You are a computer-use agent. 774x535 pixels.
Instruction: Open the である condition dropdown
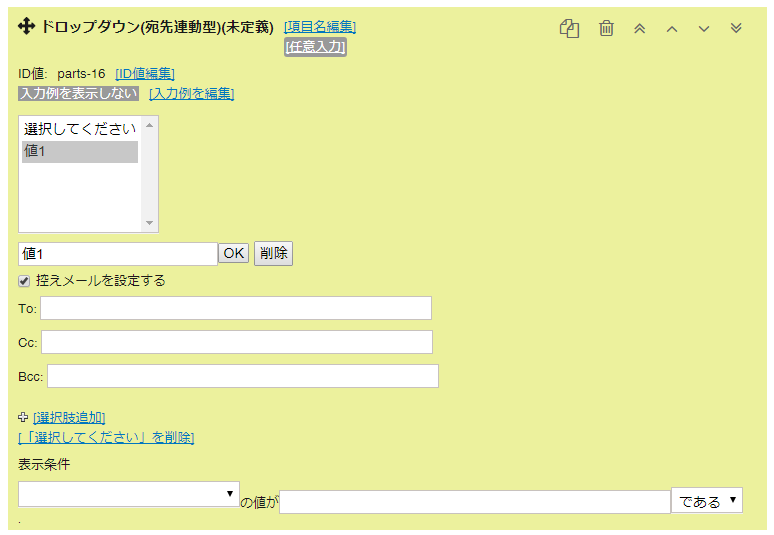[706, 501]
